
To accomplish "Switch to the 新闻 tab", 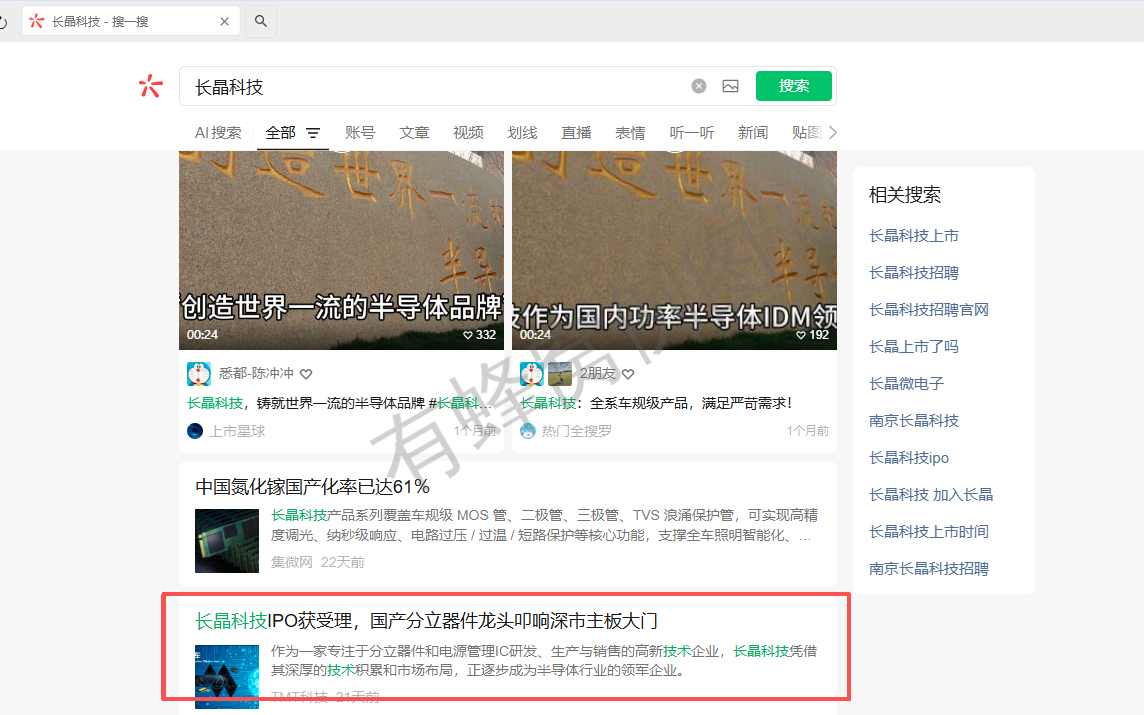I will 753,133.
